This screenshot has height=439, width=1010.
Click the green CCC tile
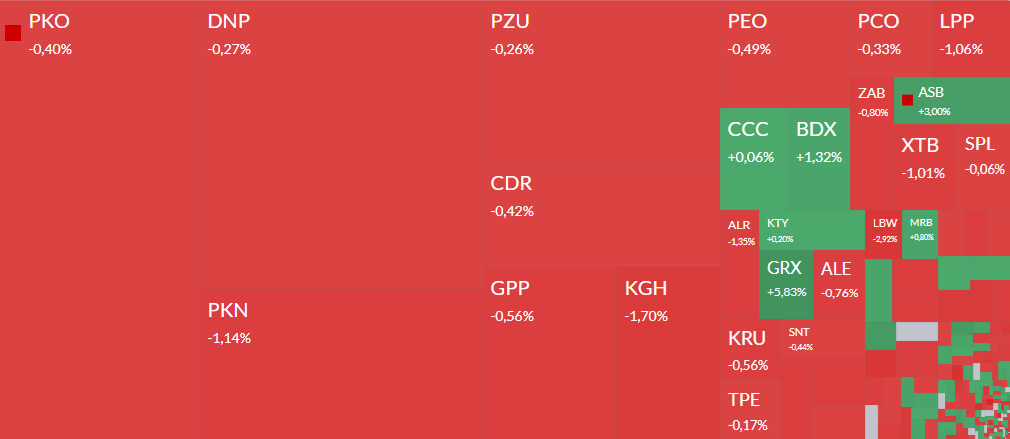[x=754, y=159]
